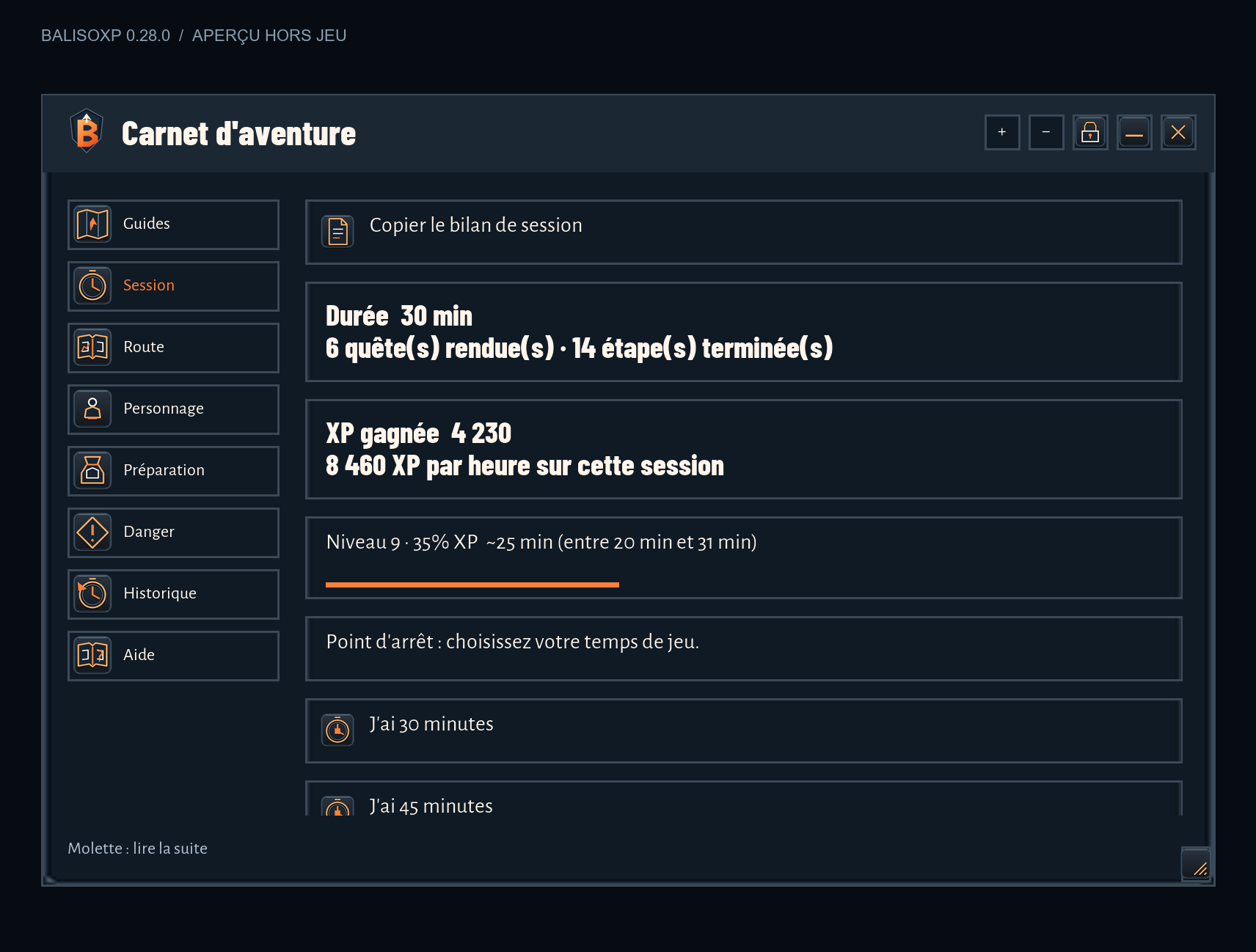The width and height of the screenshot is (1256, 952).
Task: Click the timer icon next to J'ai 30 minutes
Action: [337, 731]
